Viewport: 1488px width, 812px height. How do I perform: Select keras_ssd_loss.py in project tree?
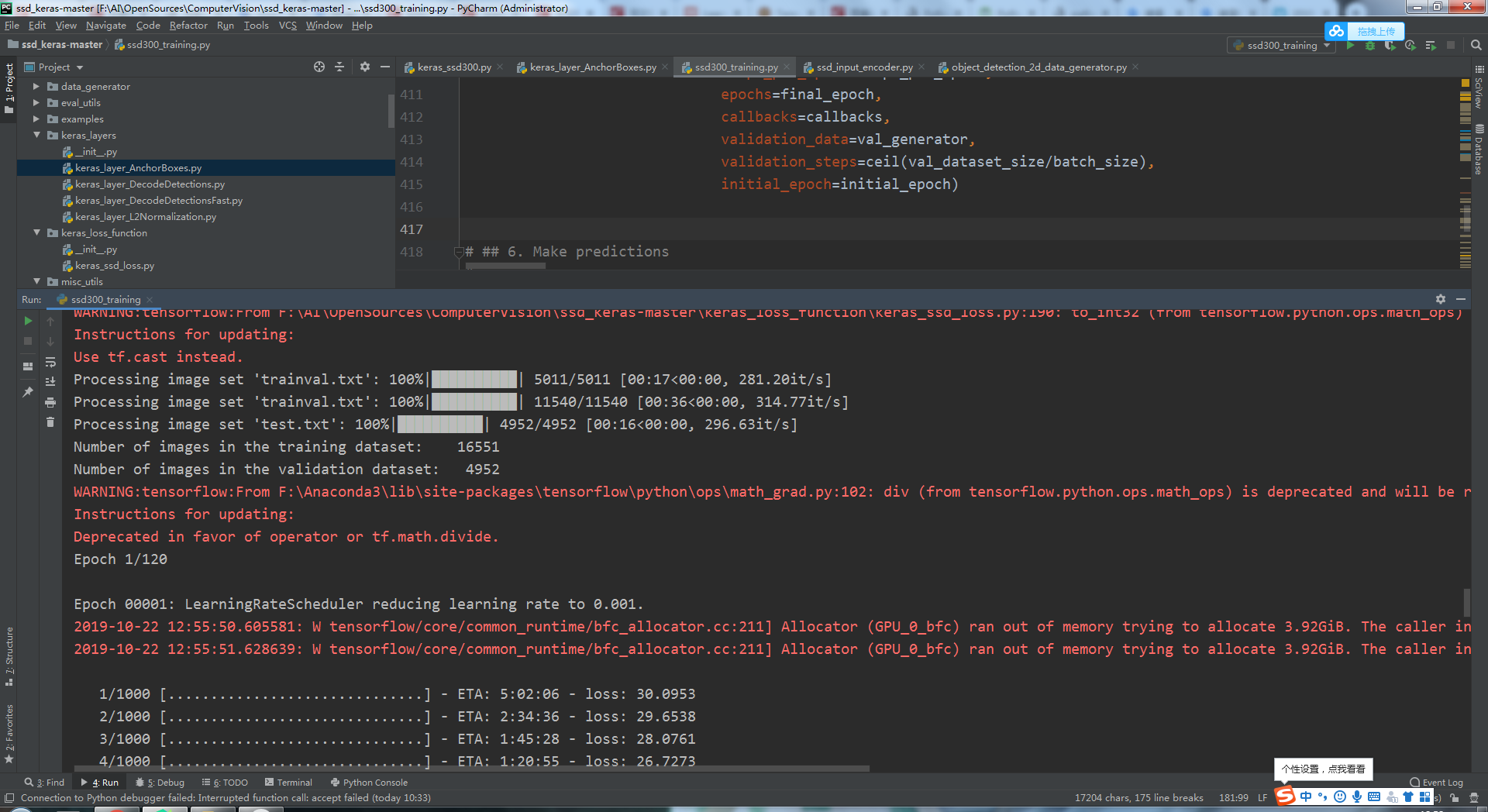(x=115, y=266)
